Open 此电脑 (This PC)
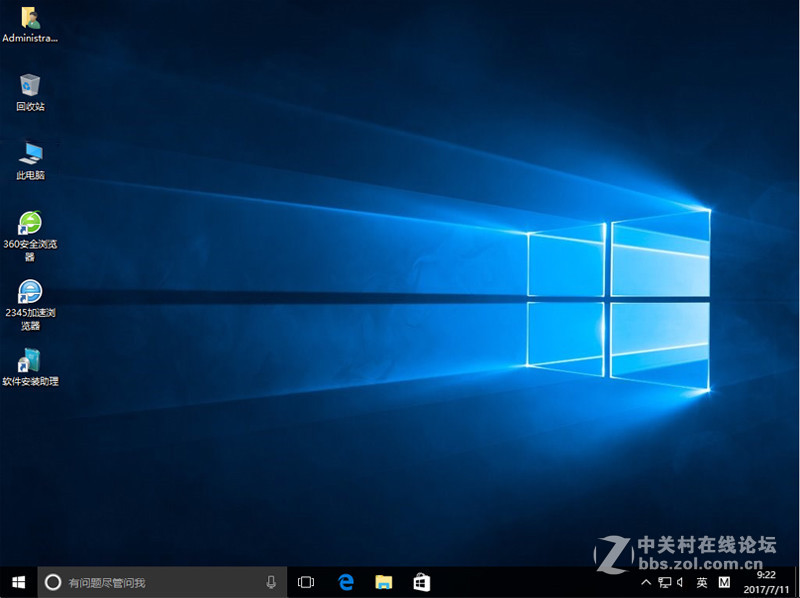Image resolution: width=800 pixels, height=598 pixels. (30, 156)
